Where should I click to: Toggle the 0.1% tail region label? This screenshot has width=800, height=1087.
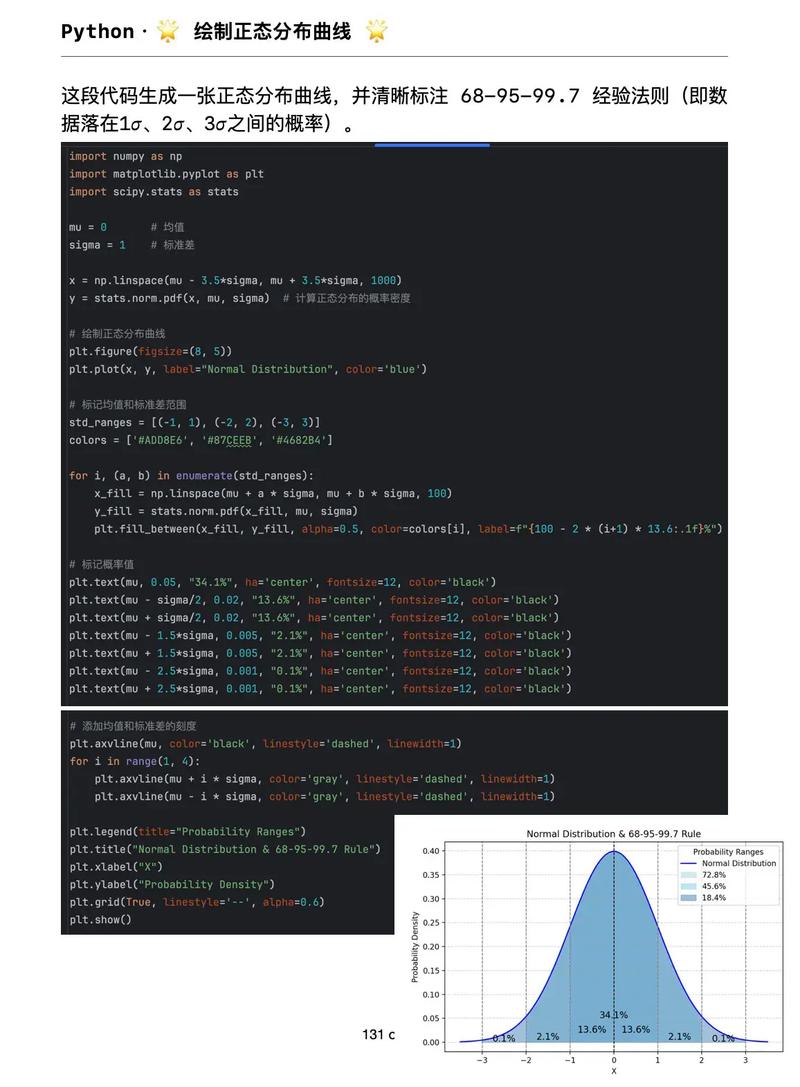pyautogui.click(x=504, y=1038)
